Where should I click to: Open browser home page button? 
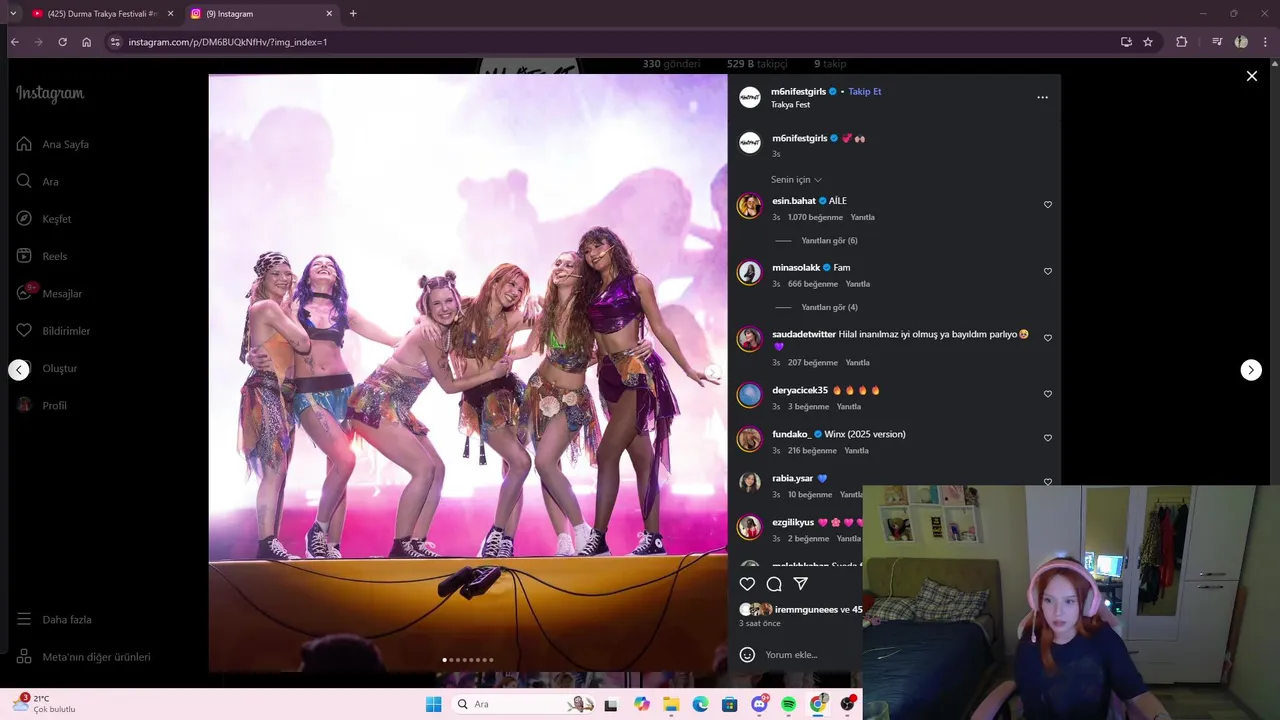coord(86,42)
